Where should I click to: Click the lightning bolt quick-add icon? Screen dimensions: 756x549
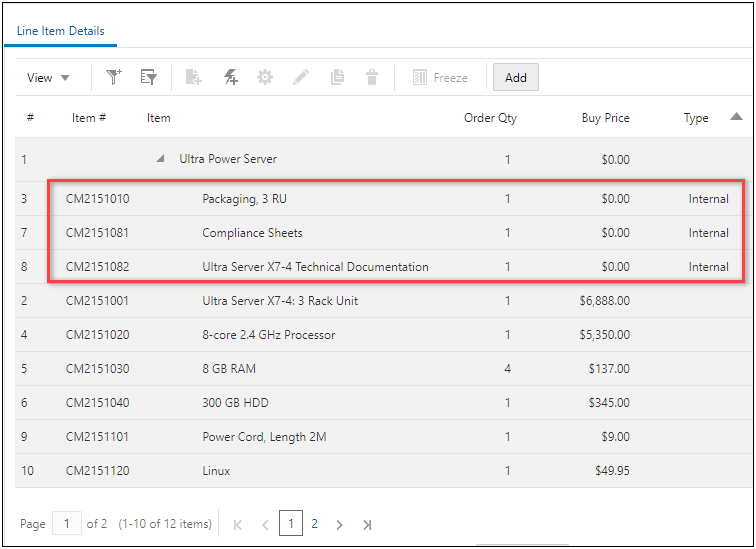229,78
